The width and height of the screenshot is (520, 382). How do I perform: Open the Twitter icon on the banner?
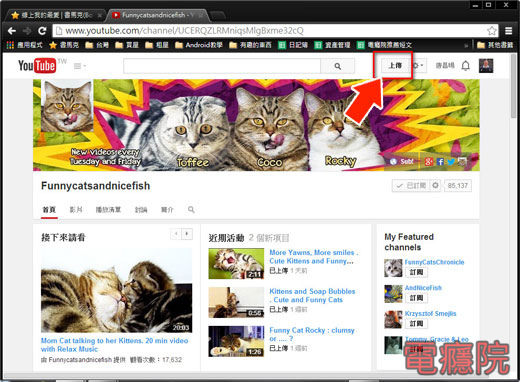tap(451, 162)
